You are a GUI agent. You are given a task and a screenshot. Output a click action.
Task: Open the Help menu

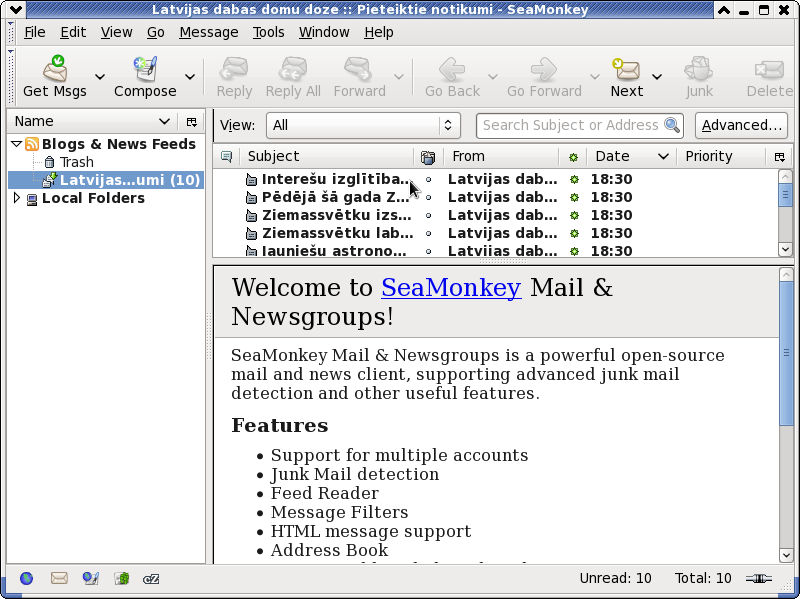pyautogui.click(x=379, y=32)
